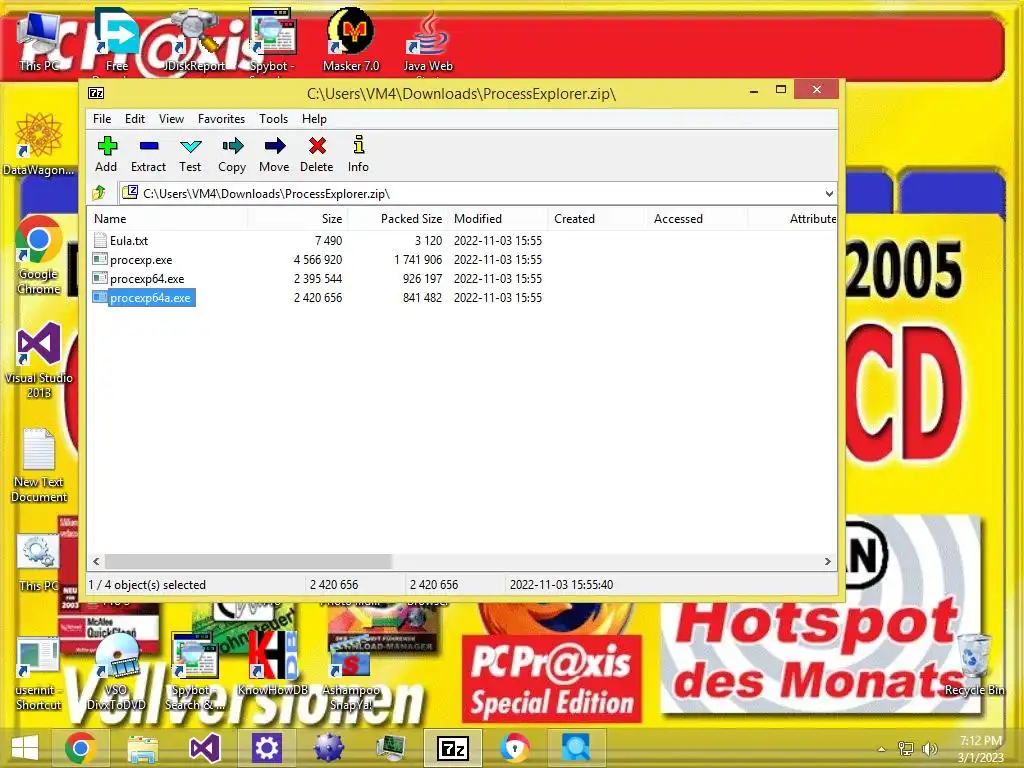Open the Recycle Bin
The image size is (1024, 768).
974,664
